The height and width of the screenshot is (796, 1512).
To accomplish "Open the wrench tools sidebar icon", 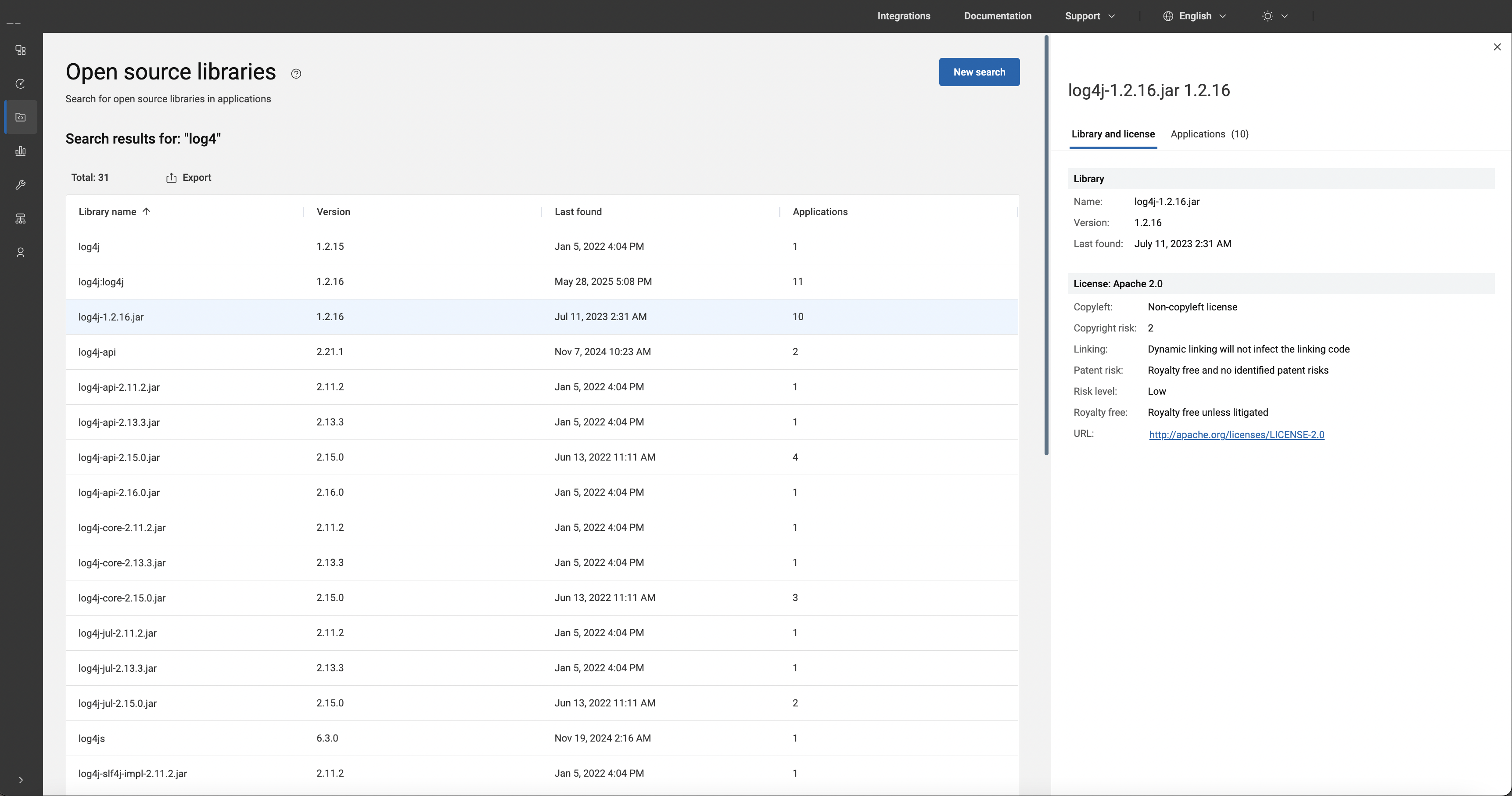I will click(x=21, y=185).
